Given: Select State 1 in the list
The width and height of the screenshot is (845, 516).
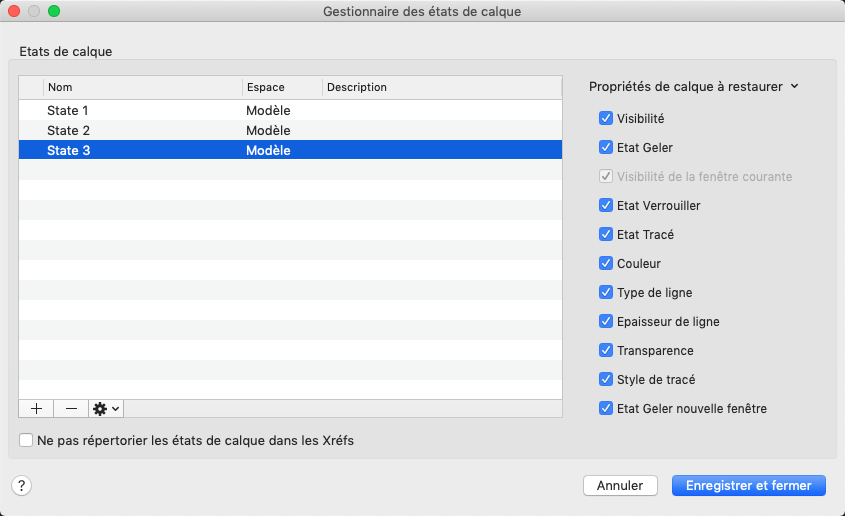Looking at the screenshot, I should [68, 110].
